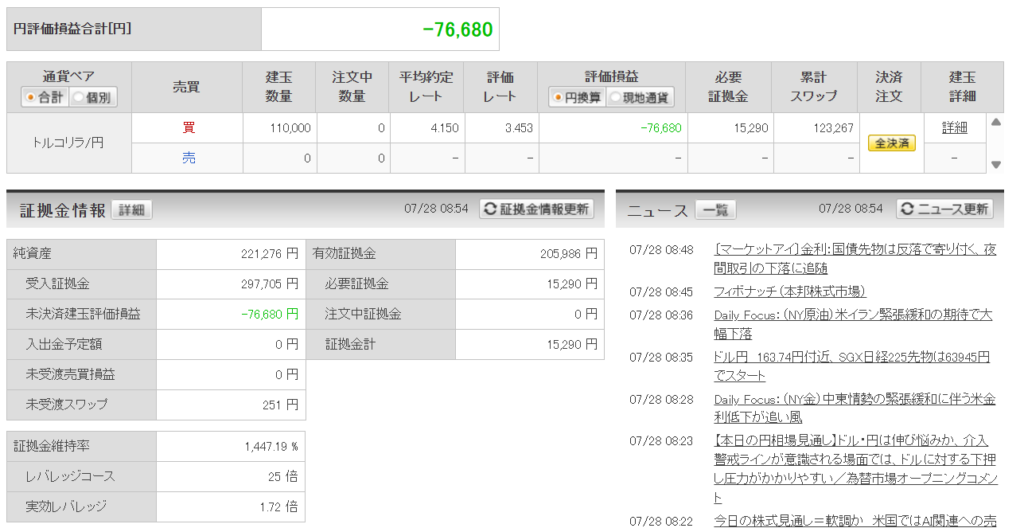Image resolution: width=1024 pixels, height=528 pixels.
Task: Click the down arrow on the positions table scrollbar
Action: coord(996,165)
